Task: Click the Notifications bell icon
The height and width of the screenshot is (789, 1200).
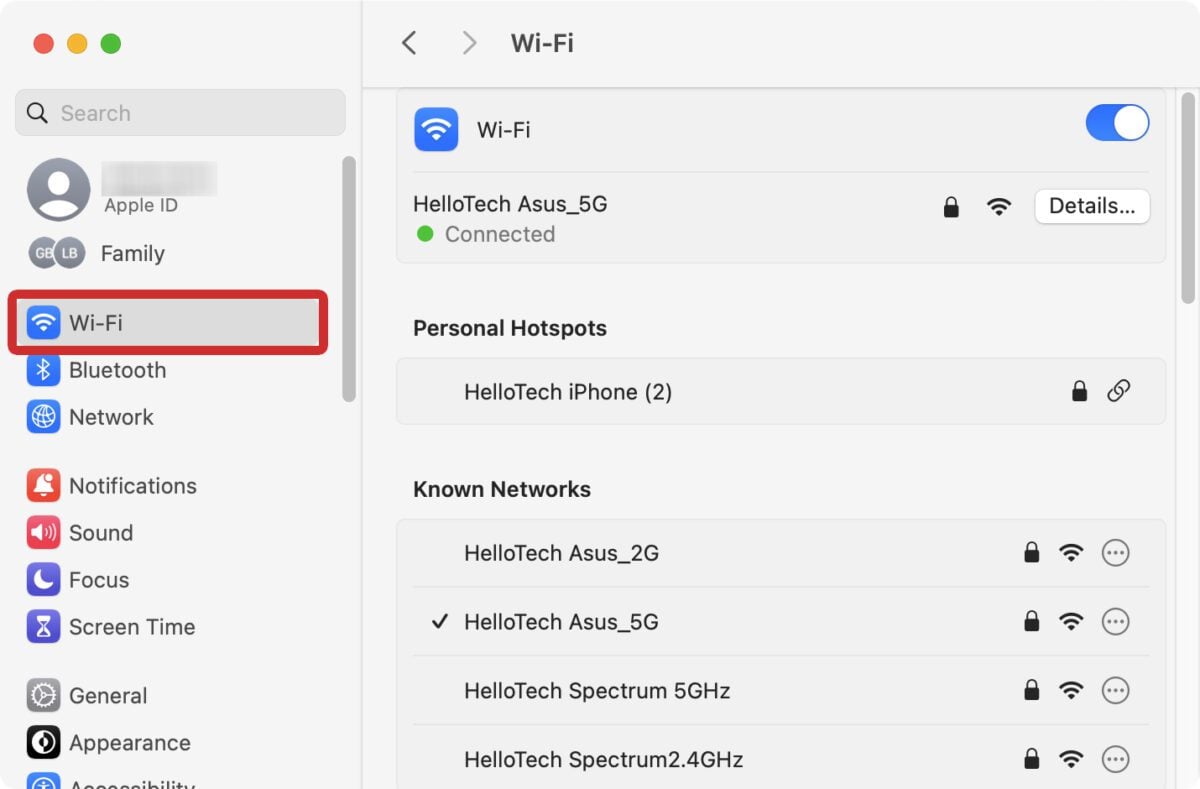Action: pos(43,486)
